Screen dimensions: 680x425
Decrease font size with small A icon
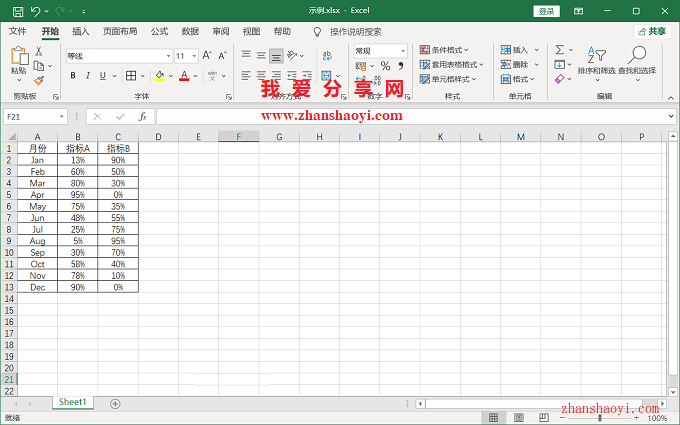pyautogui.click(x=222, y=56)
